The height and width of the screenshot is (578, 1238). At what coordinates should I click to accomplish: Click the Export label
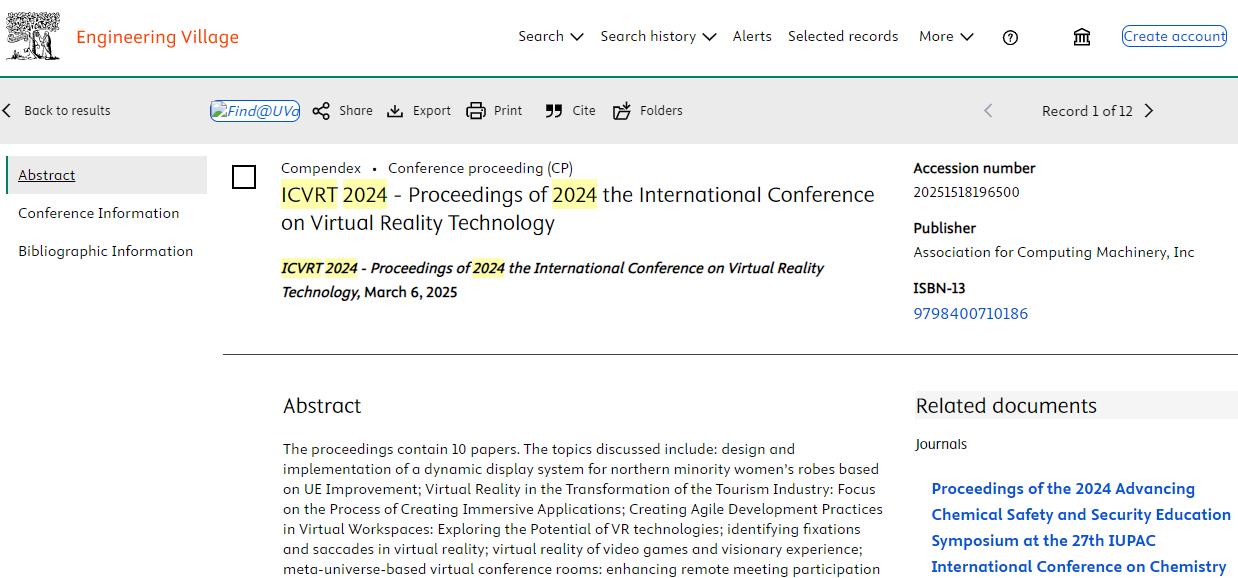pos(432,111)
